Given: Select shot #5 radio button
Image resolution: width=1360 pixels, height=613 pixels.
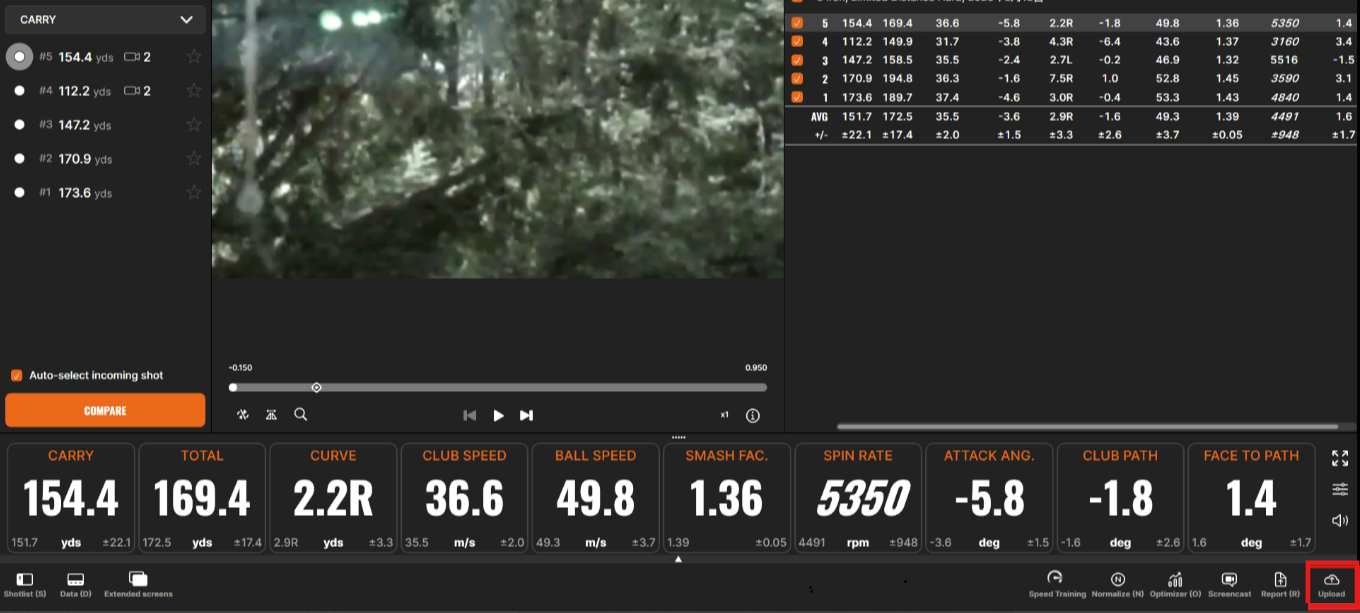Looking at the screenshot, I should pyautogui.click(x=19, y=57).
